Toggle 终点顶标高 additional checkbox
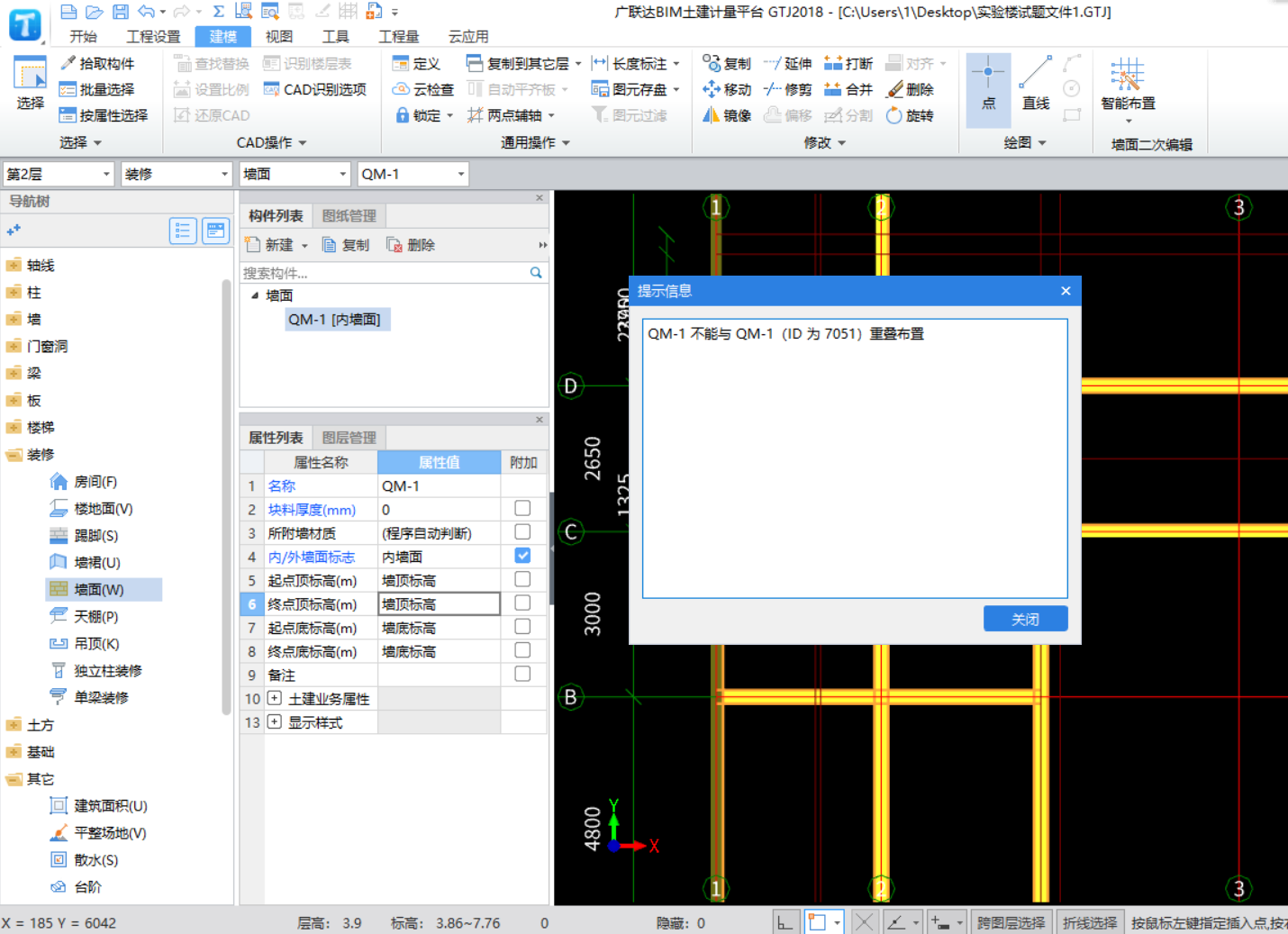The image size is (1288, 934). click(522, 603)
